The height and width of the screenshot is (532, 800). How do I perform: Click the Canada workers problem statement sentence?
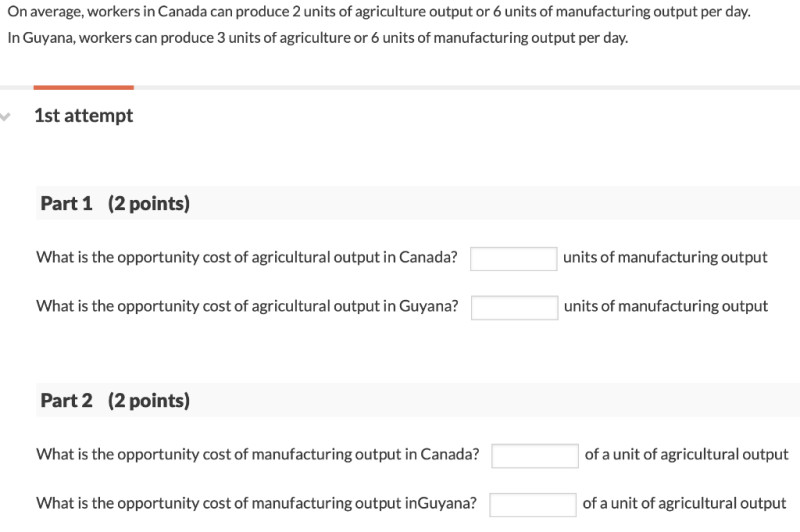coord(379,11)
